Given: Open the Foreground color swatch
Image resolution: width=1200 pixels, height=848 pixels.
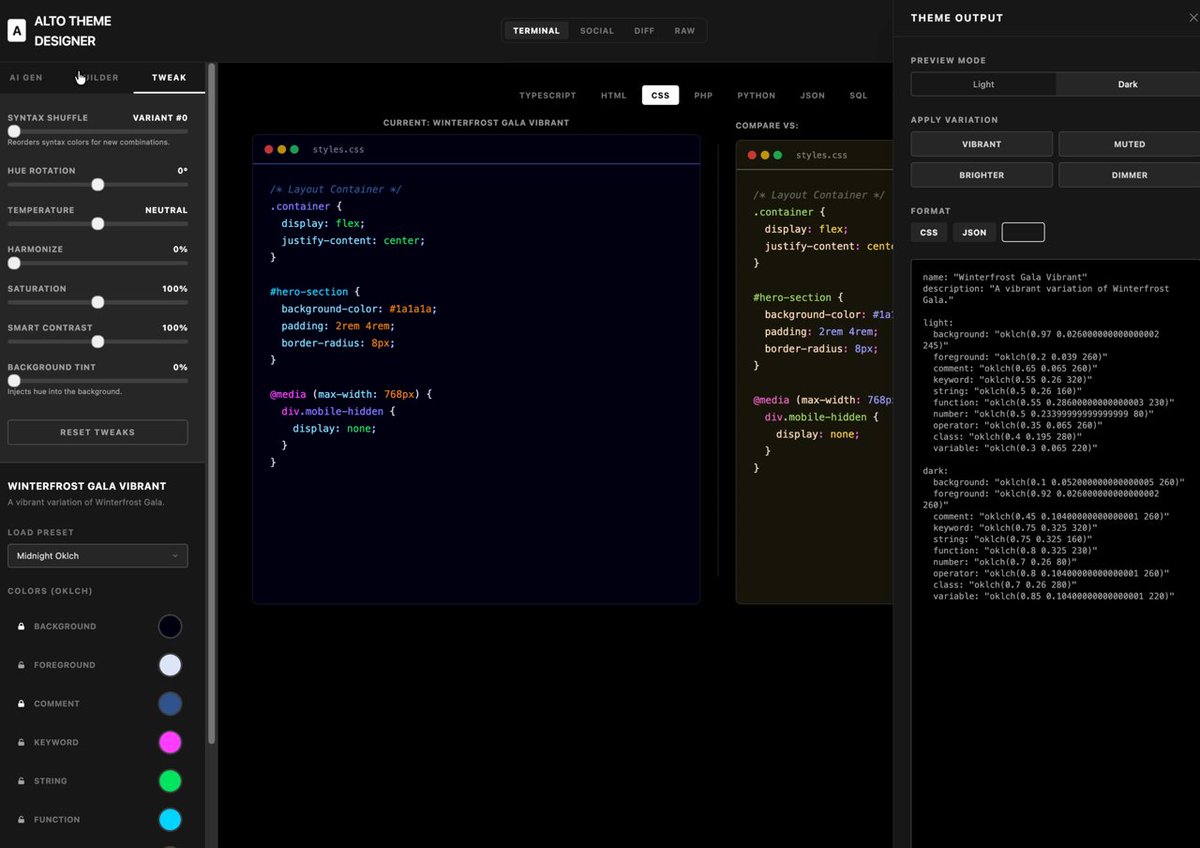Looking at the screenshot, I should pos(170,665).
